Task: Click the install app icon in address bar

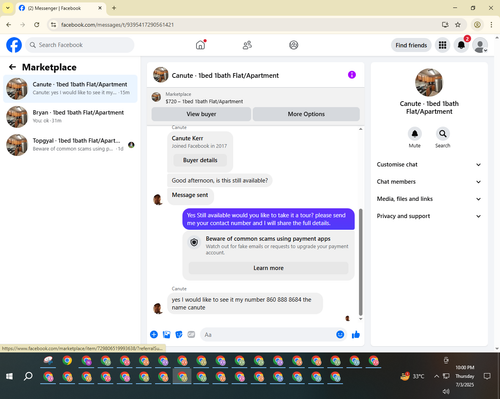Action: pyautogui.click(x=445, y=25)
